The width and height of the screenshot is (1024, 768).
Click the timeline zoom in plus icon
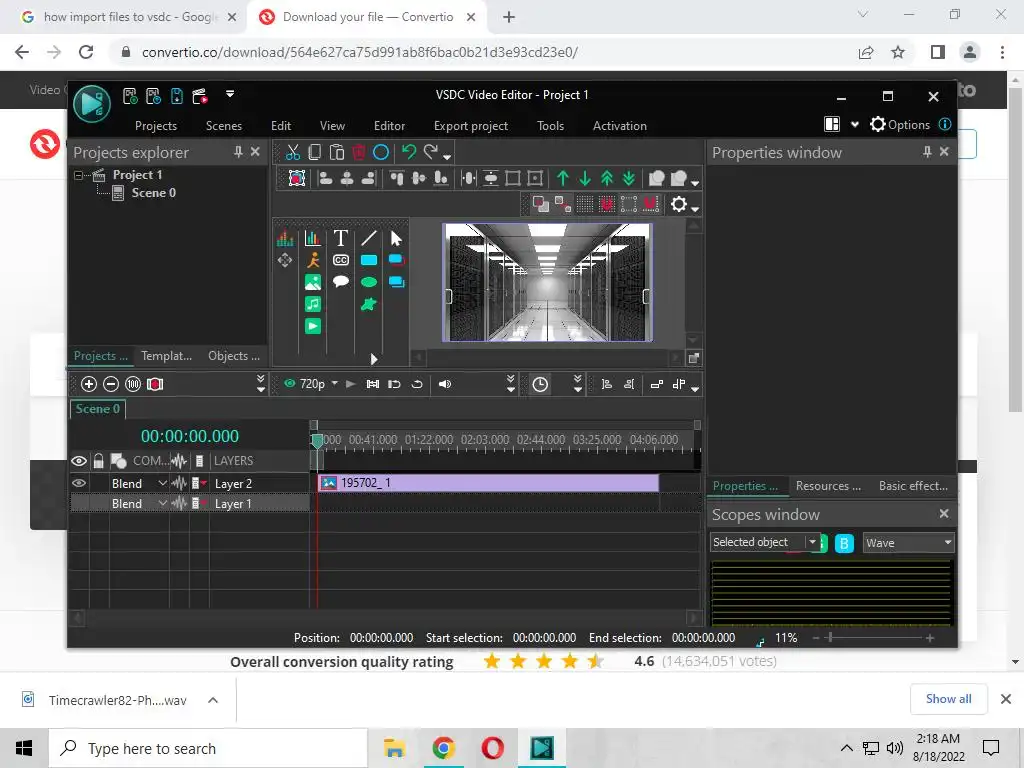(x=89, y=384)
